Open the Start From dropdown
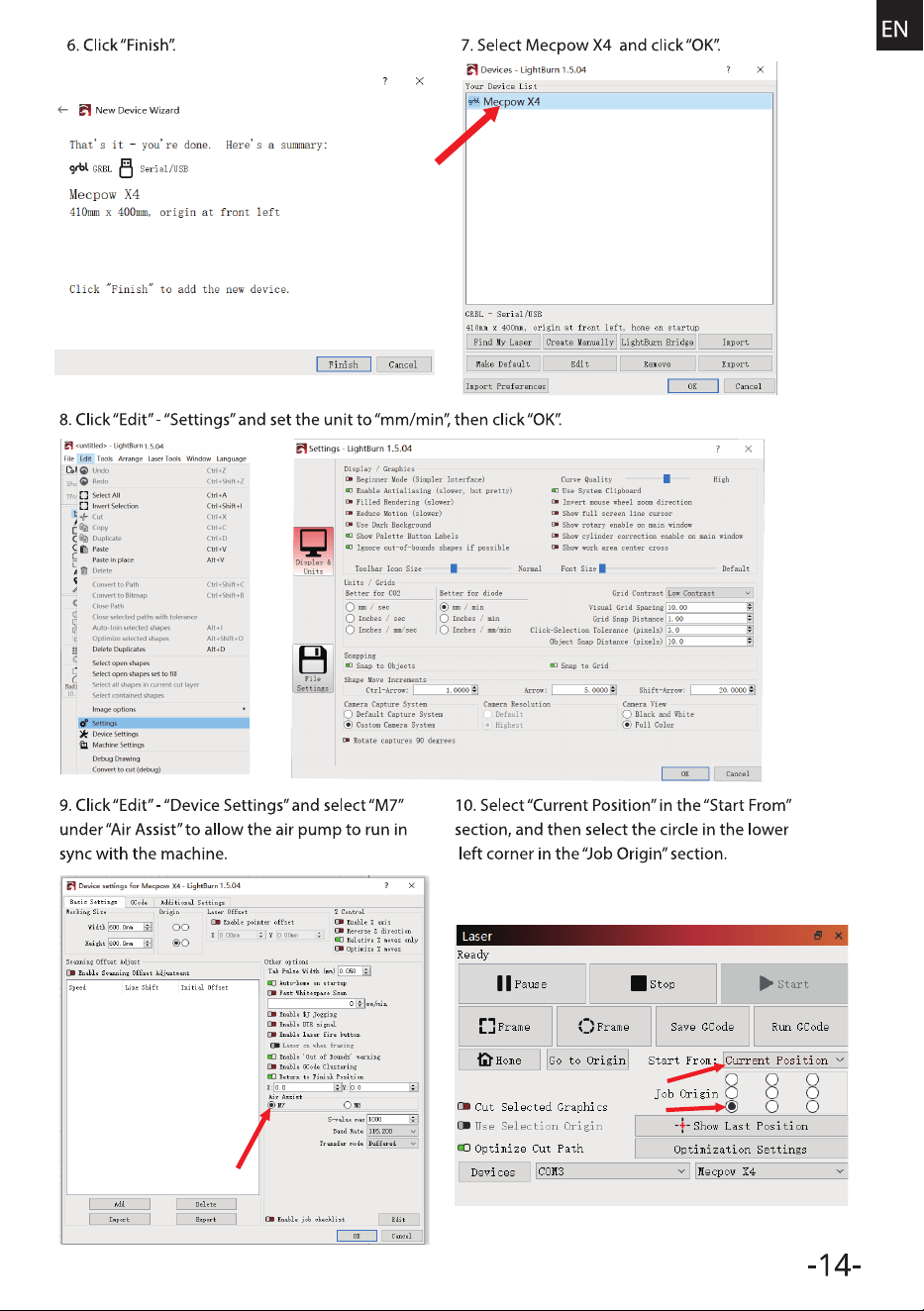Image resolution: width=924 pixels, height=1311 pixels. (x=785, y=1060)
